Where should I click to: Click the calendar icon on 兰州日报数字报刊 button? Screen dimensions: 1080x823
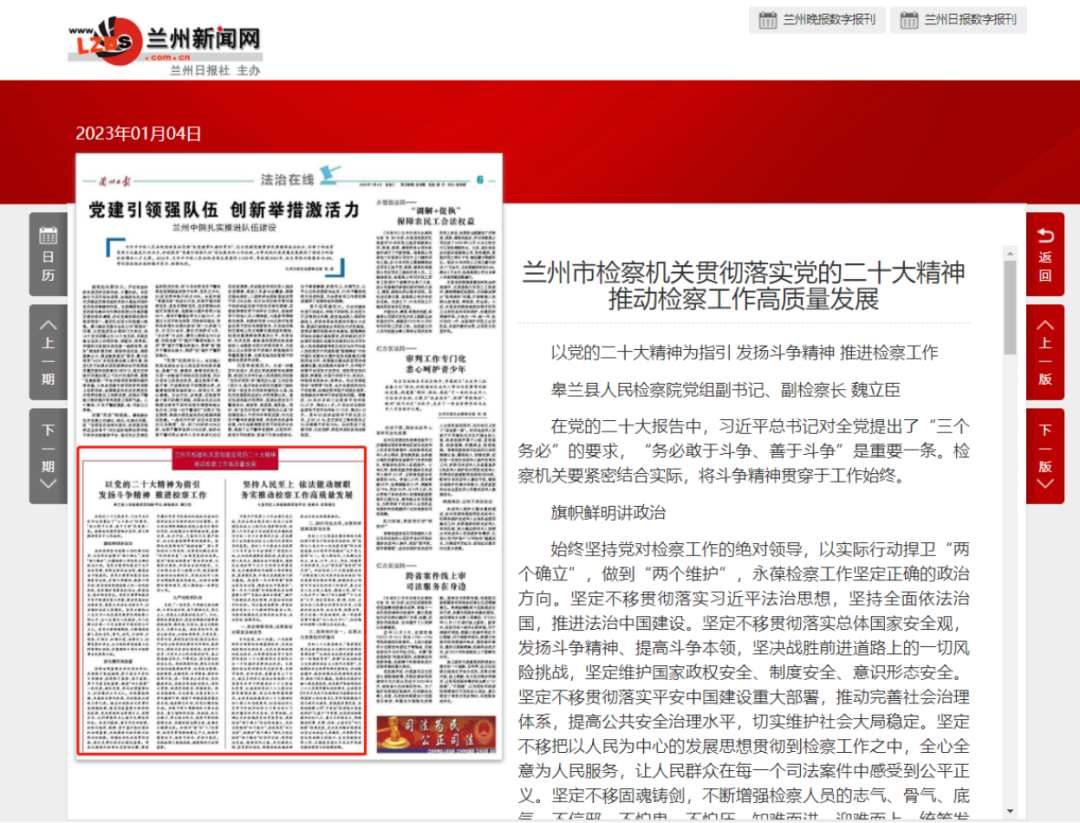910,20
